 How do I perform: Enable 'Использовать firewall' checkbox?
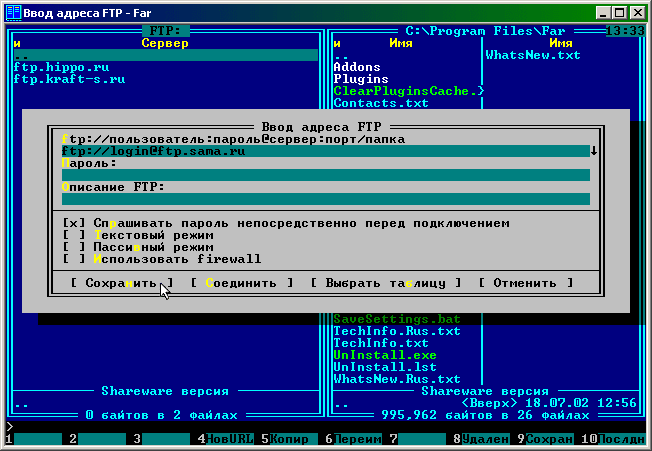(x=74, y=259)
